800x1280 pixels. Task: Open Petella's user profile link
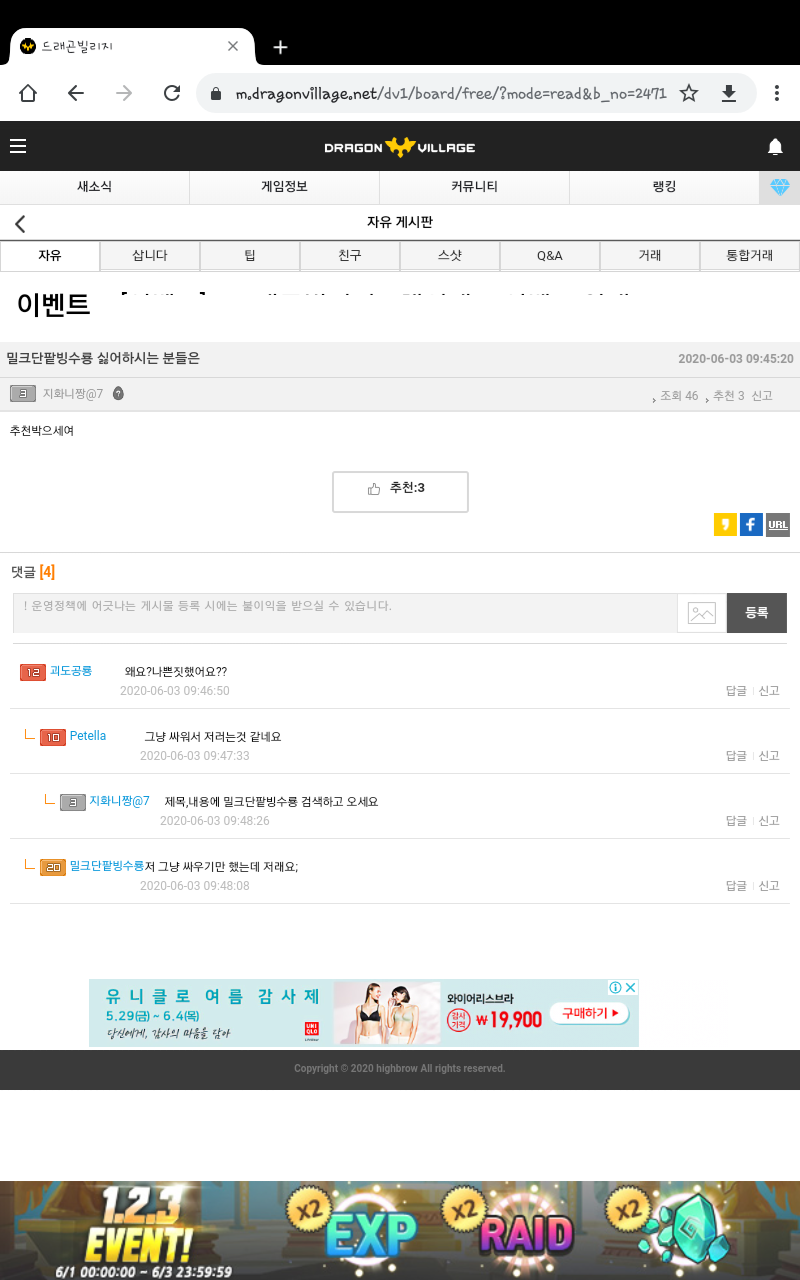pyautogui.click(x=88, y=736)
